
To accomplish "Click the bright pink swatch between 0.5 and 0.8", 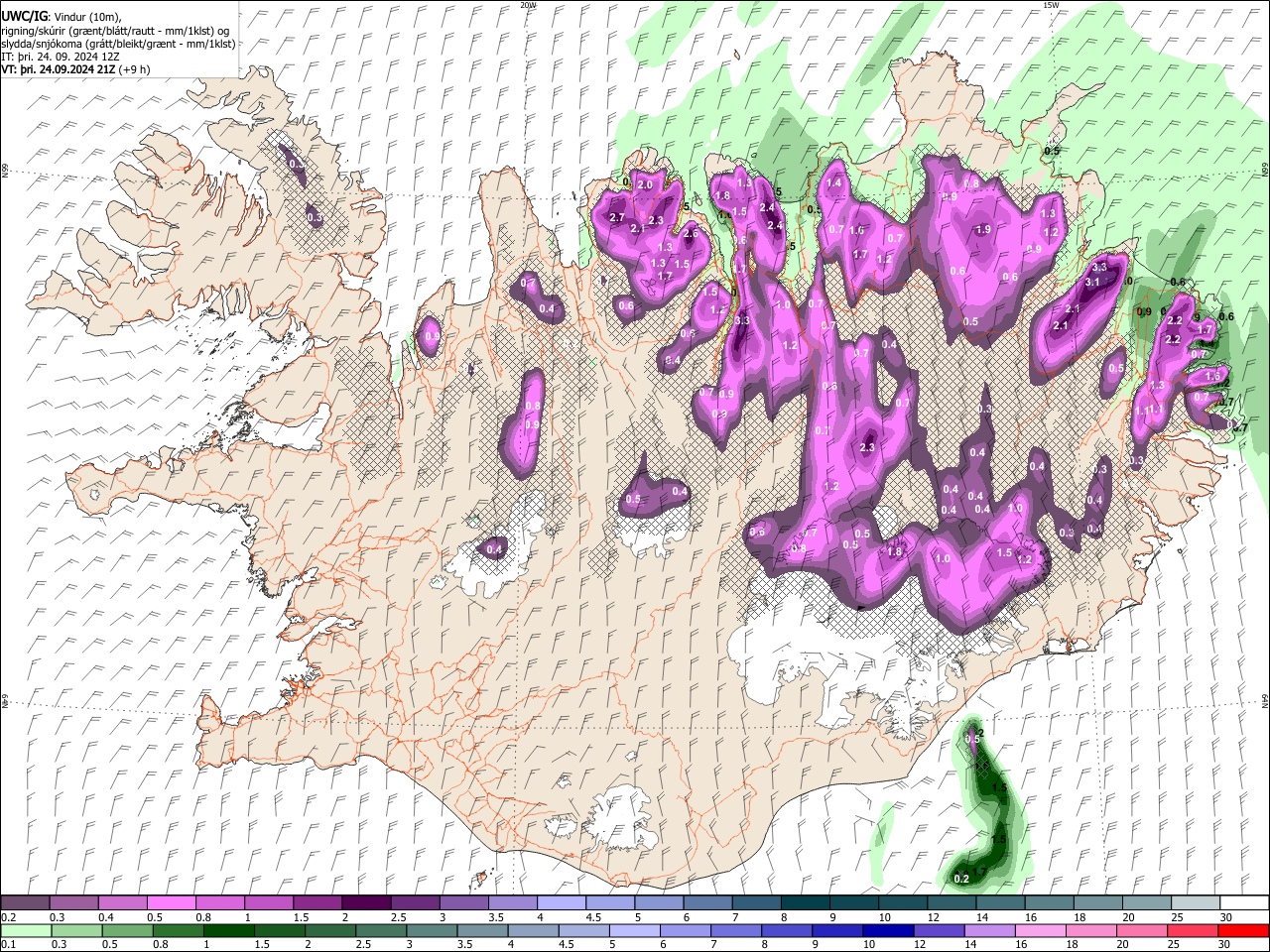I will pos(171,903).
